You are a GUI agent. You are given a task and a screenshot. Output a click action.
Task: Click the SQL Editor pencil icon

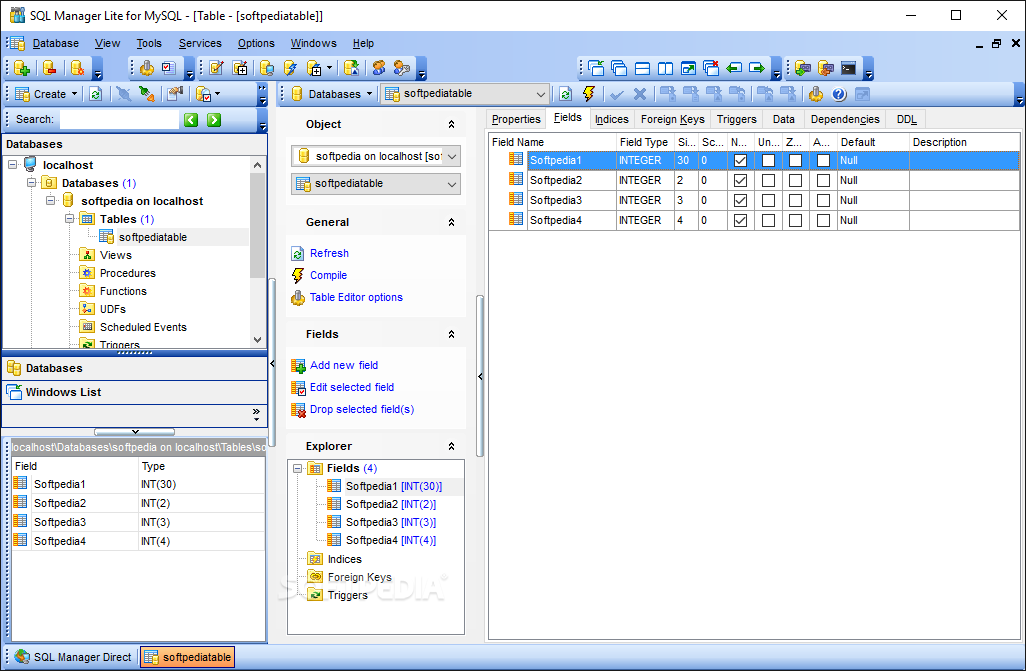coord(217,68)
